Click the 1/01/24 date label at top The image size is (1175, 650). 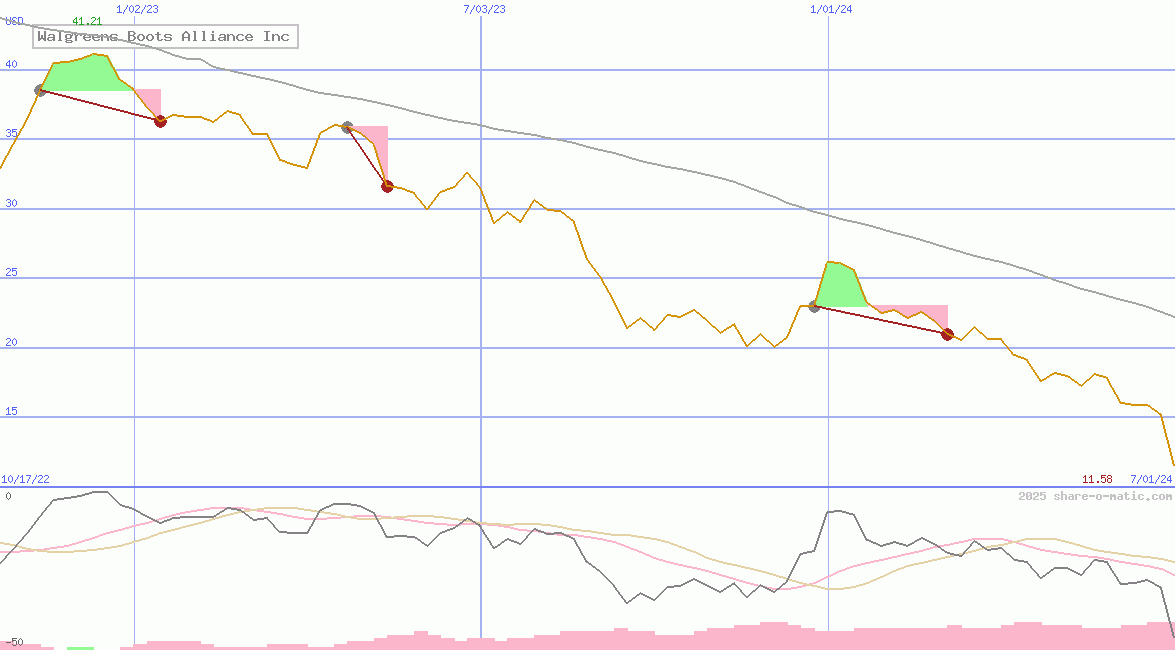pyautogui.click(x=831, y=9)
